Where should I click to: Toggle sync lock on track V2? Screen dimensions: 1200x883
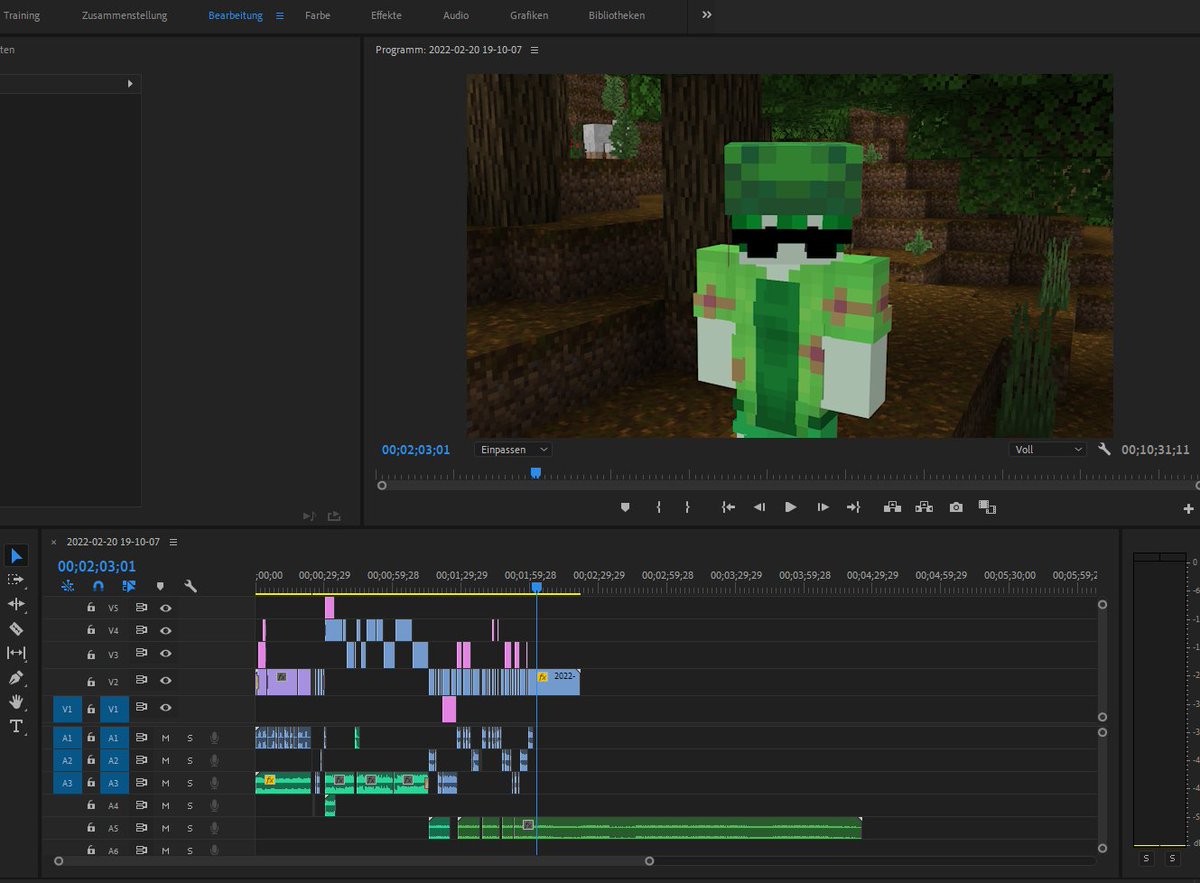click(141, 681)
